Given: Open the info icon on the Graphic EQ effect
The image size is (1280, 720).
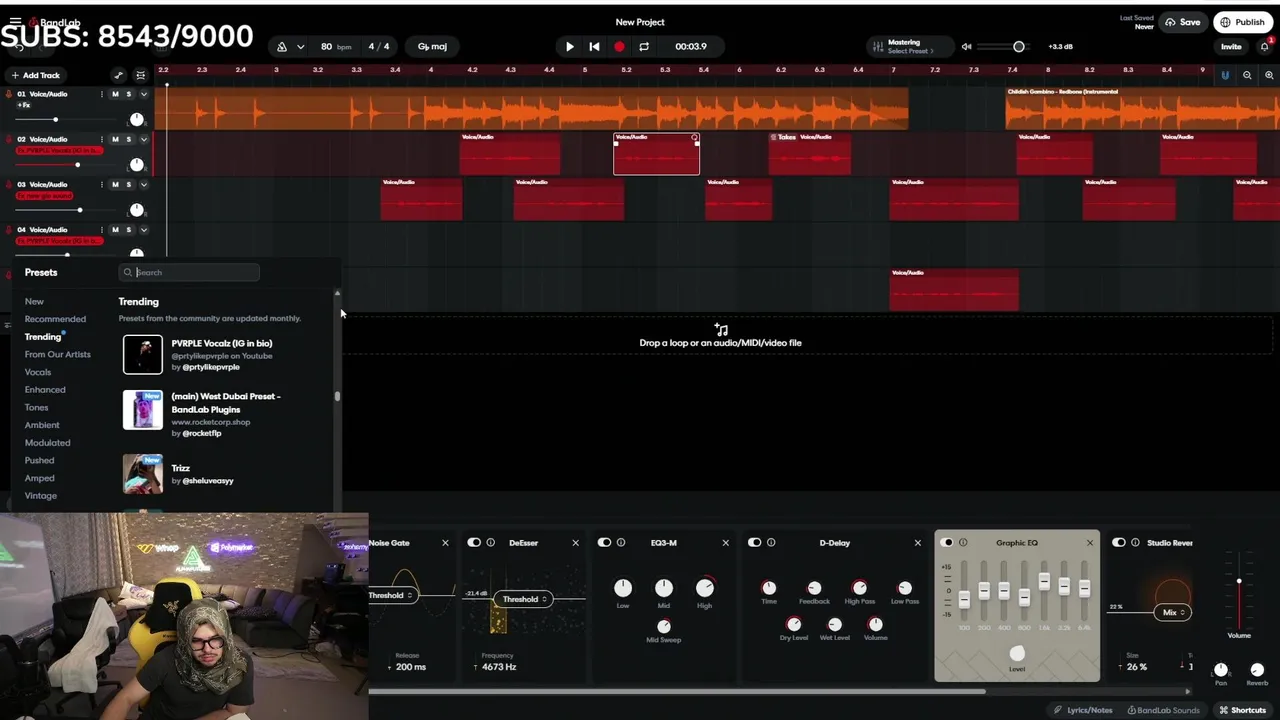Looking at the screenshot, I should pyautogui.click(x=963, y=542).
